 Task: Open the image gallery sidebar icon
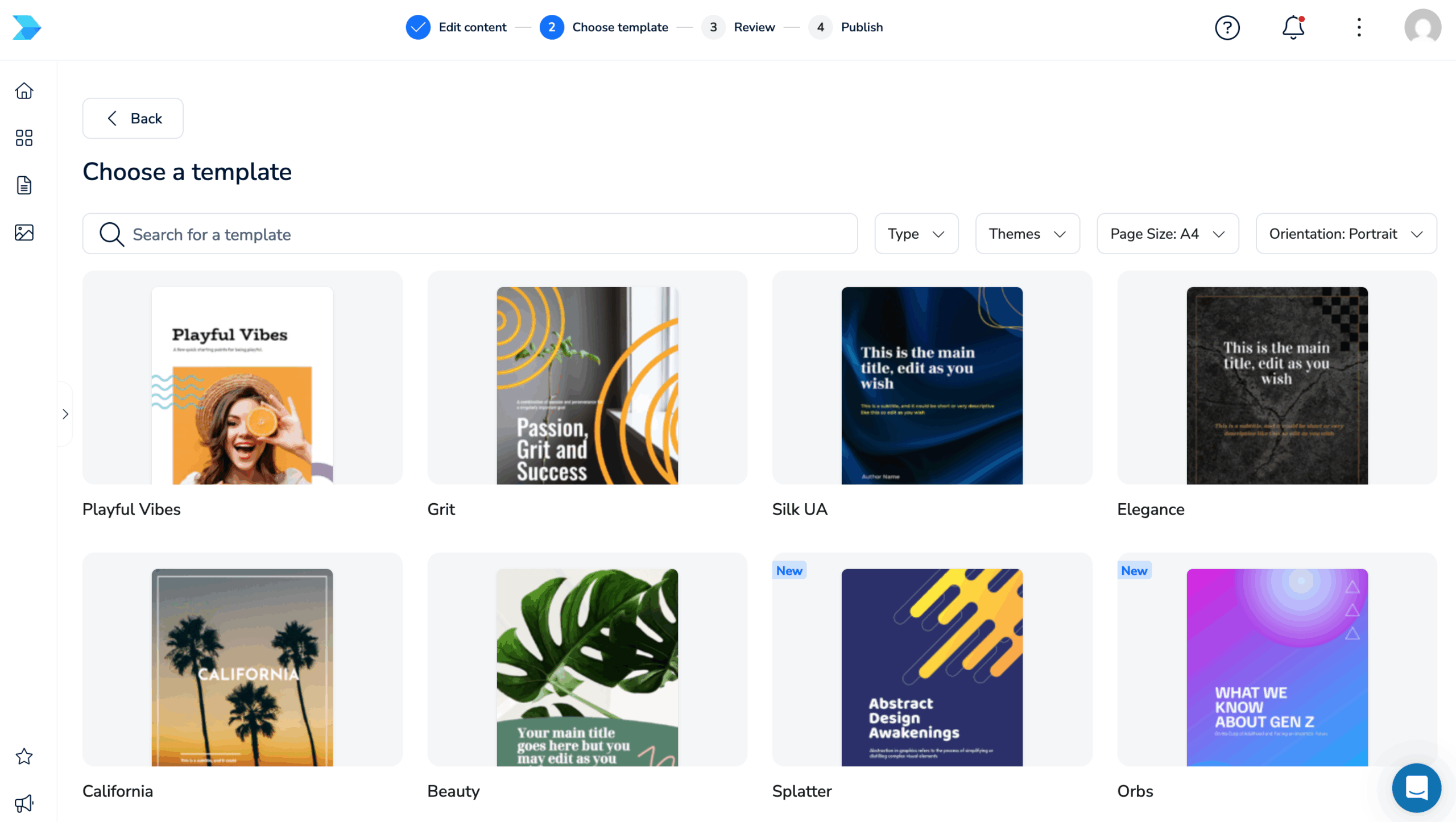[24, 233]
